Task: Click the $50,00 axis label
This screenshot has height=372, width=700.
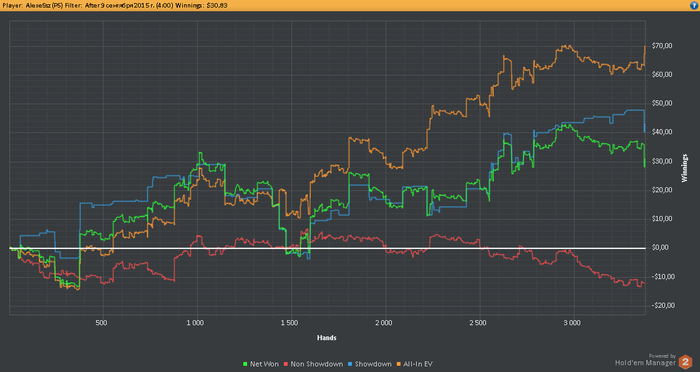Action: click(662, 103)
